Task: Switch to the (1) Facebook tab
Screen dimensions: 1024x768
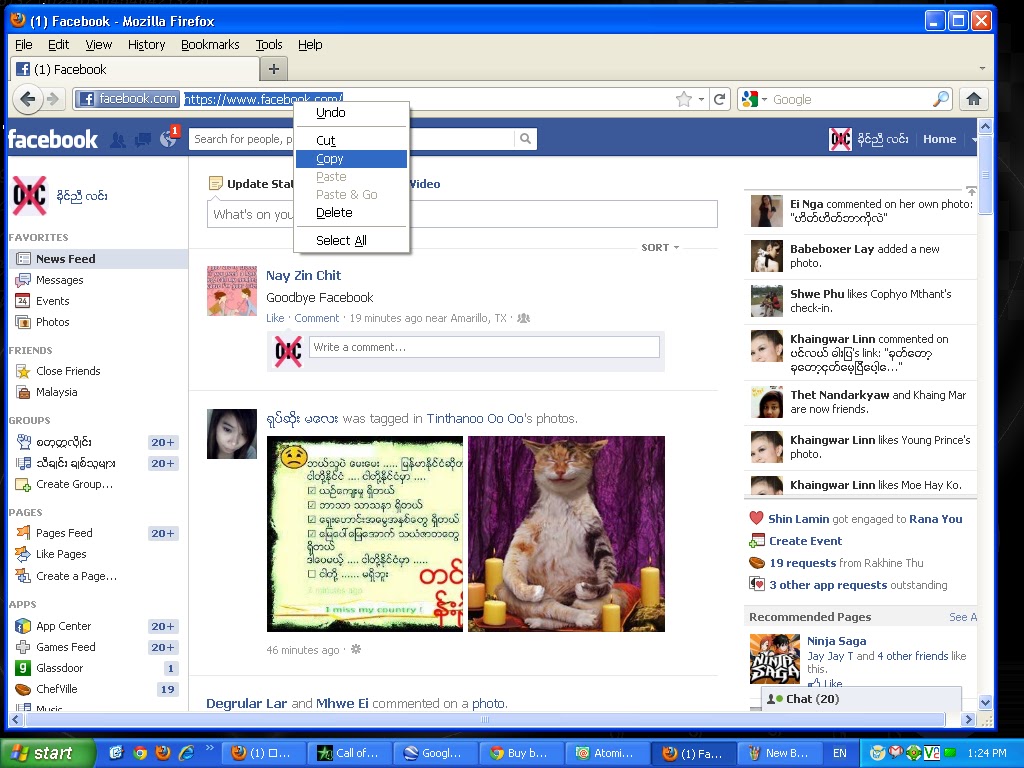Action: click(x=135, y=69)
